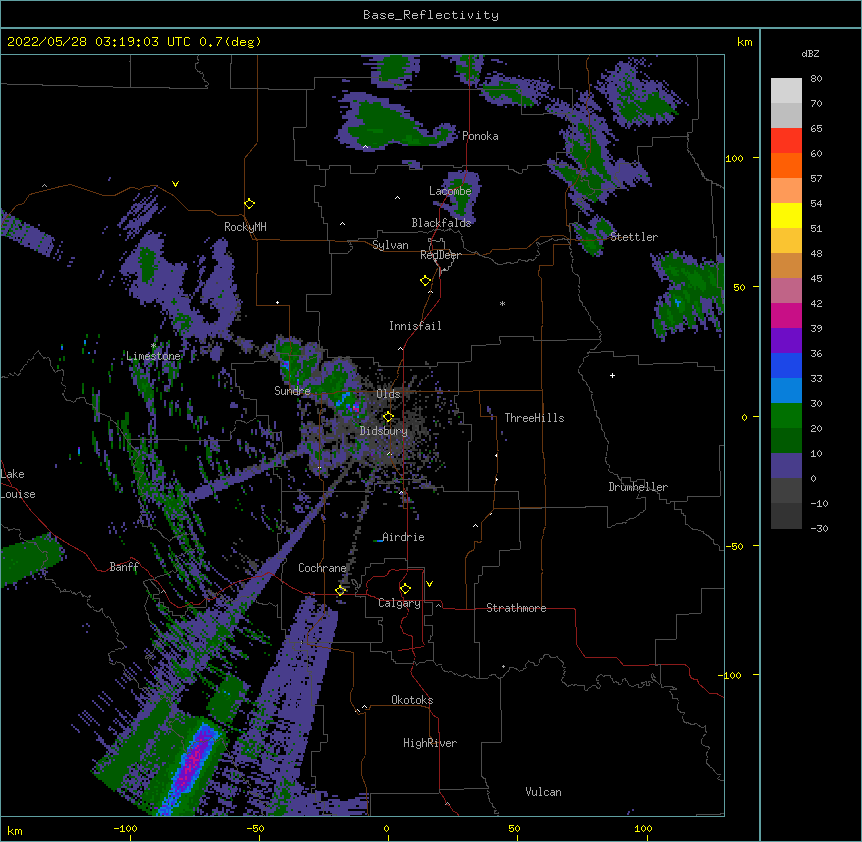The height and width of the screenshot is (842, 862).
Task: Click the yellow marker beside Olds
Action: (388, 417)
